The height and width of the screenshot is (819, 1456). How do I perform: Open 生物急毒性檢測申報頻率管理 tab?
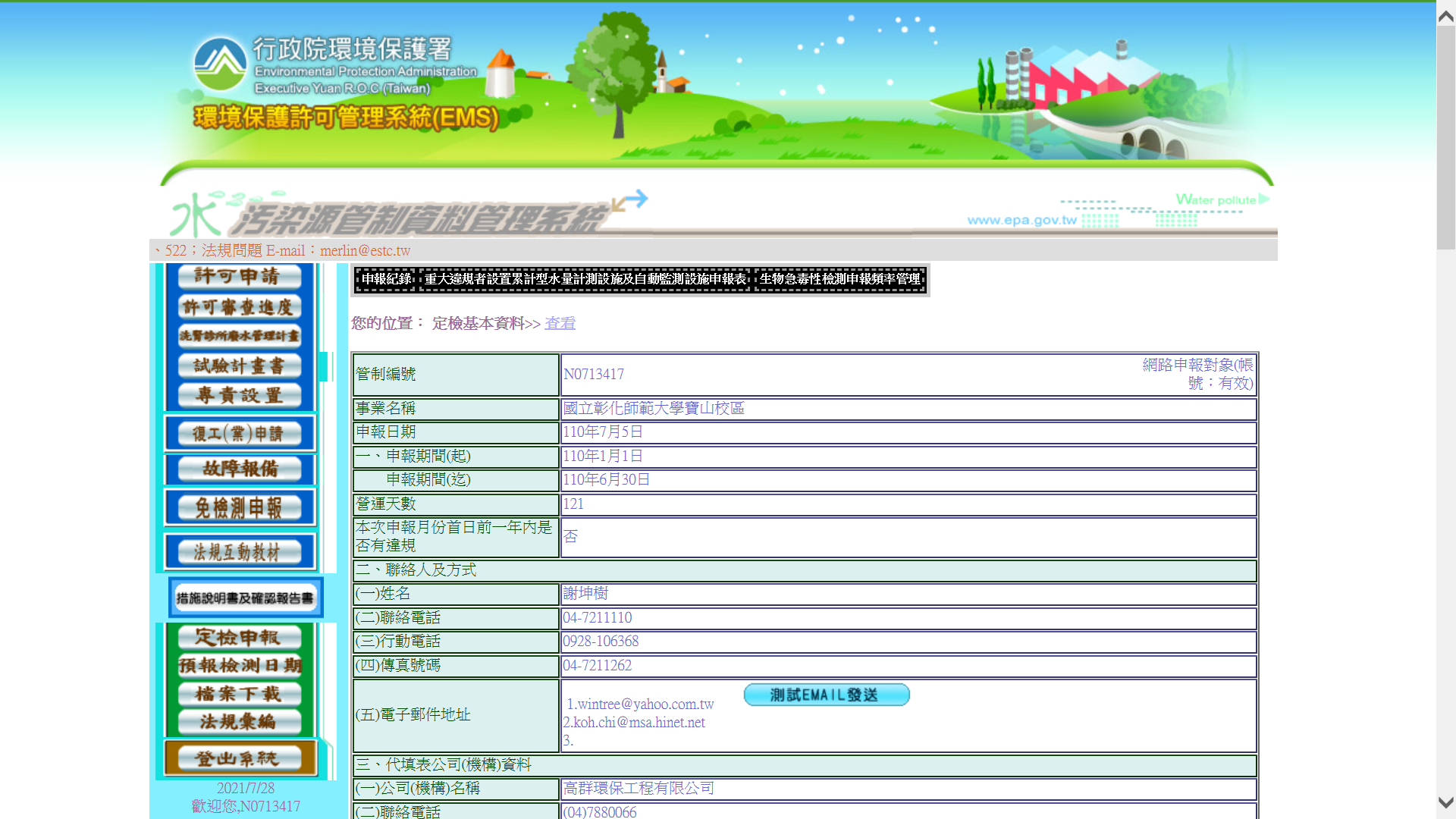(840, 279)
